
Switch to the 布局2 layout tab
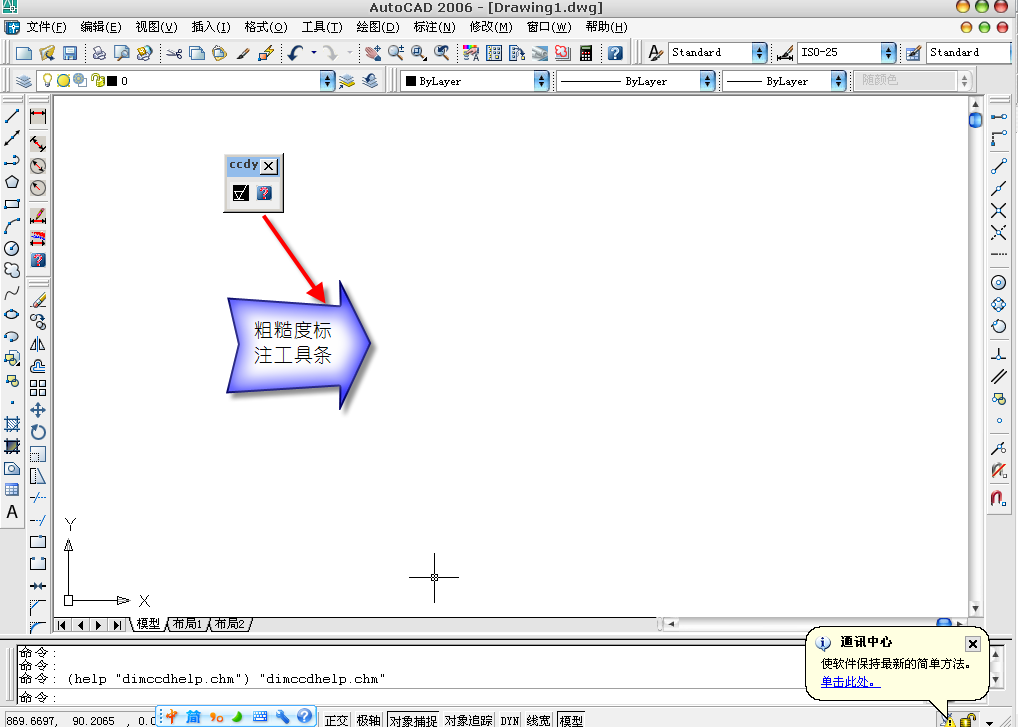229,624
